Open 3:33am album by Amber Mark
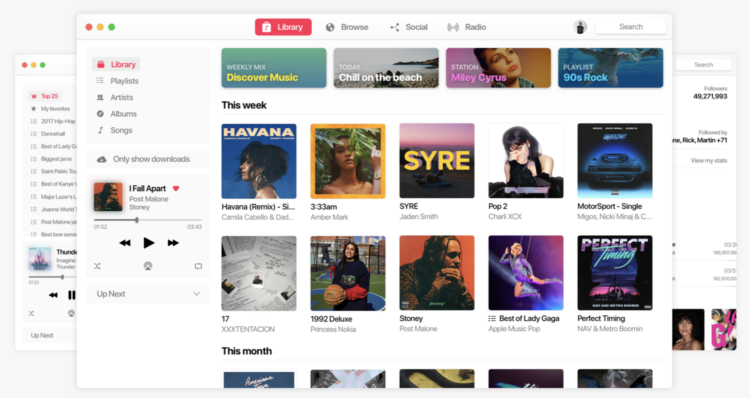The image size is (750, 398). tap(348, 161)
